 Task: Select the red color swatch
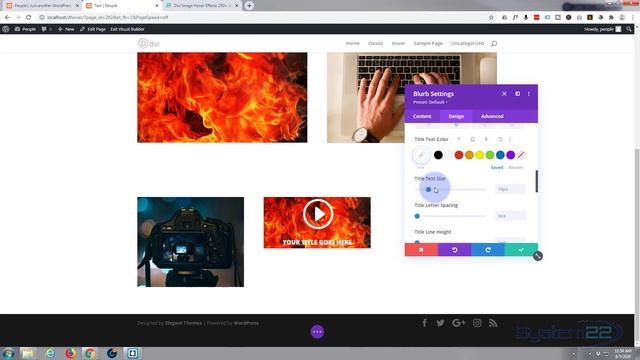459,155
